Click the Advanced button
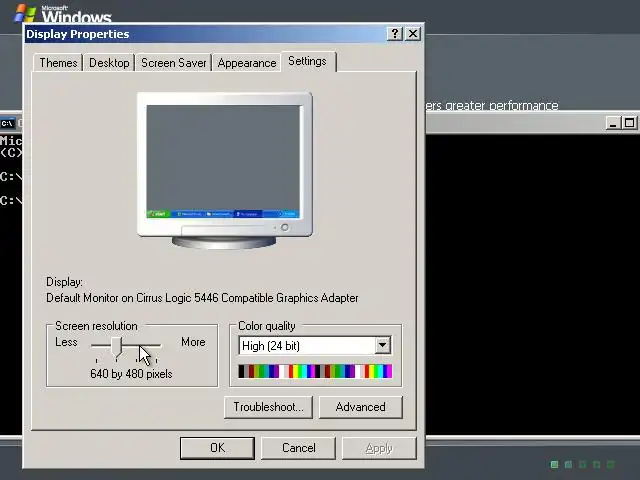The image size is (640, 480). [x=360, y=407]
